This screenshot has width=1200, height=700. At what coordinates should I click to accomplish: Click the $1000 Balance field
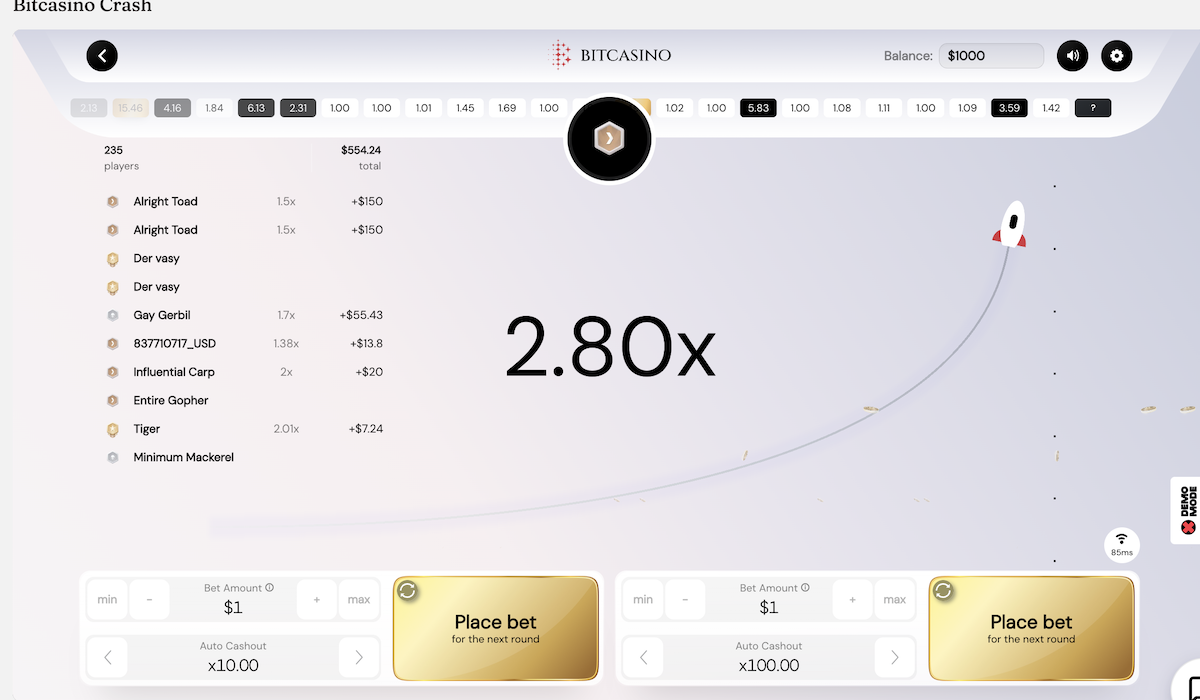(991, 56)
